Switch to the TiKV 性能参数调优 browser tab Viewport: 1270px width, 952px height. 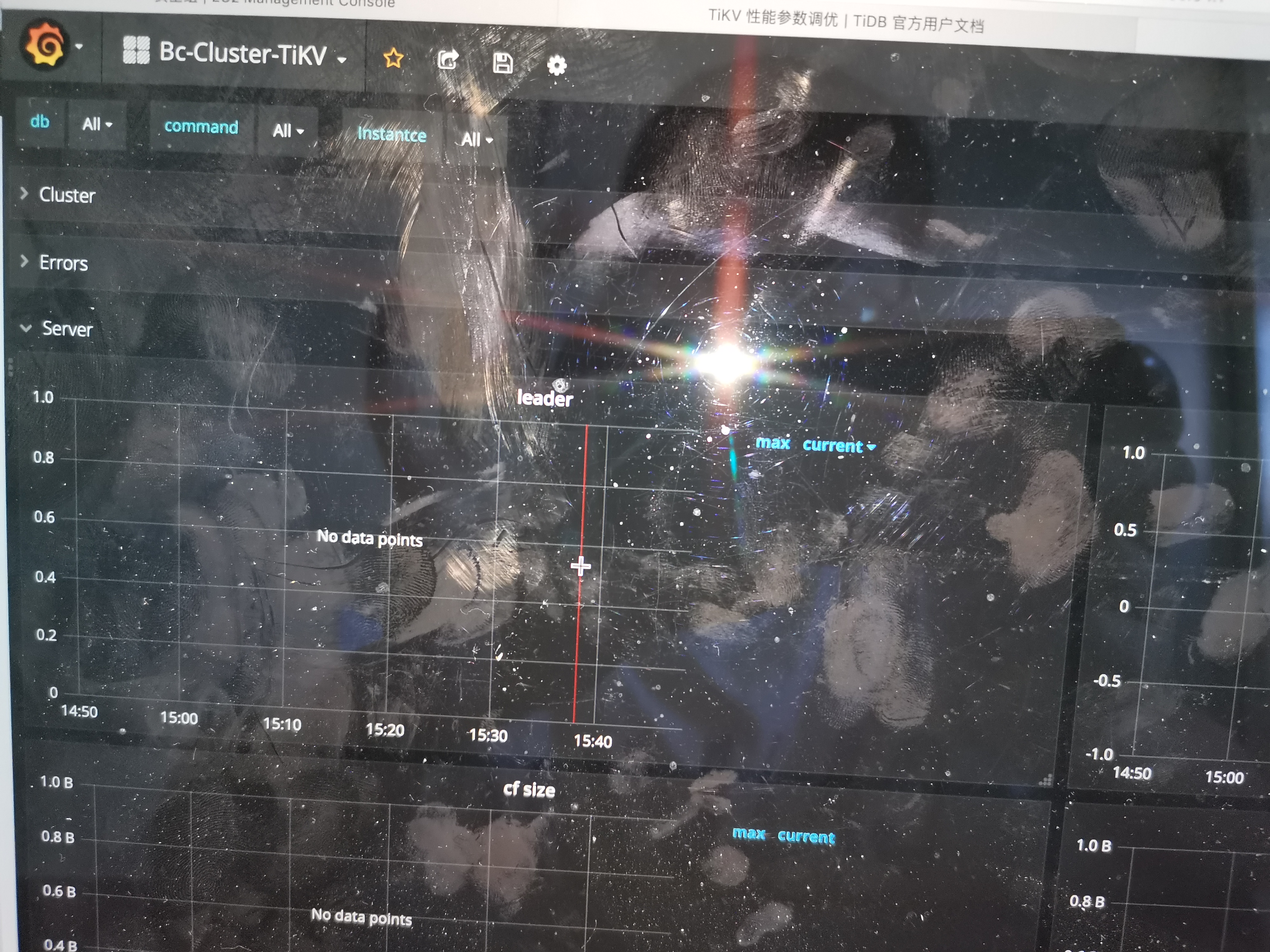pos(846,21)
